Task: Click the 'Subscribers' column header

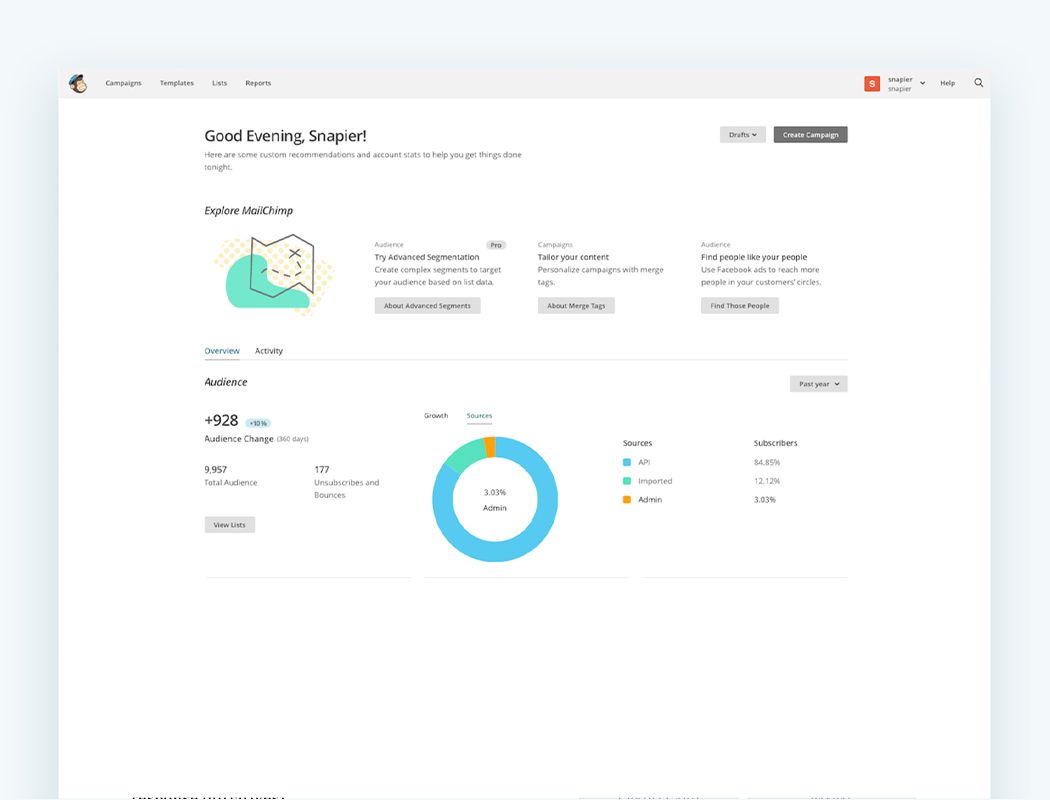Action: pos(775,443)
